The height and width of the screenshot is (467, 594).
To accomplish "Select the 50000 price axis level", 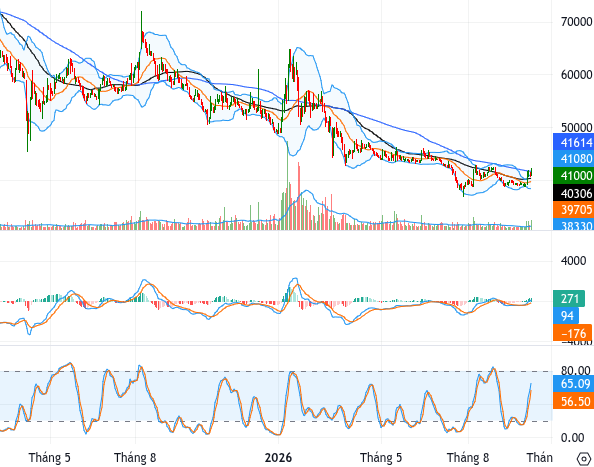I will click(576, 127).
